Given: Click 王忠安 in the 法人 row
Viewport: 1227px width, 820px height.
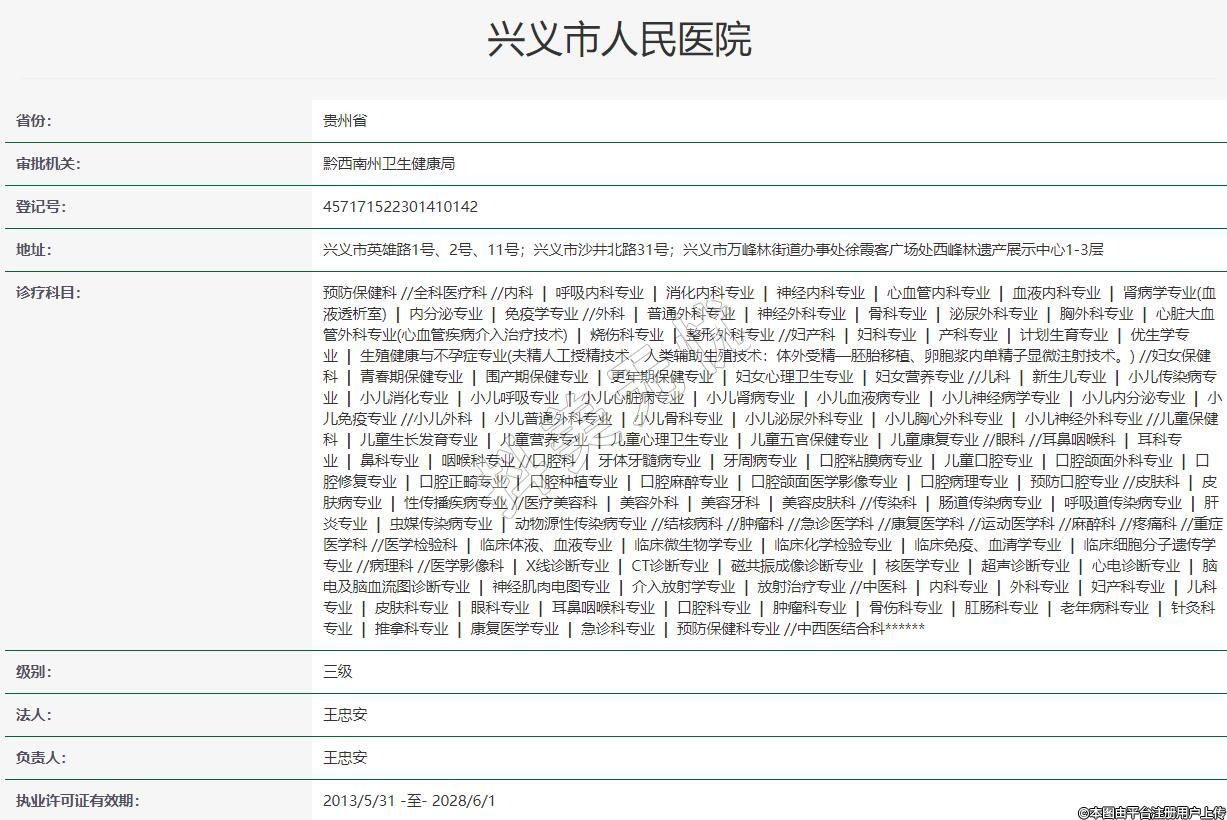Looking at the screenshot, I should tap(345, 715).
